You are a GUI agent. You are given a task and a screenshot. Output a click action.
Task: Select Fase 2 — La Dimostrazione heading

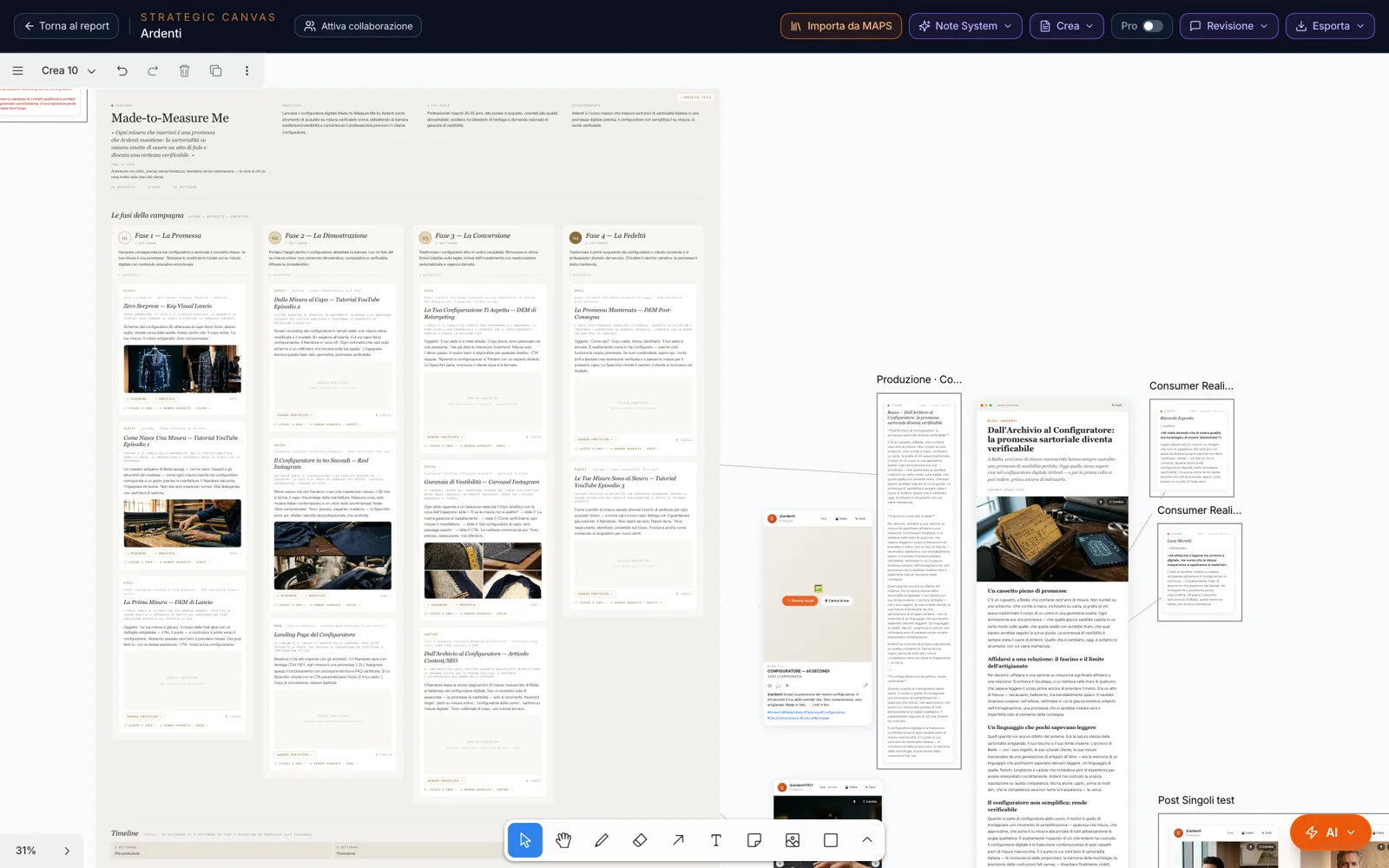point(326,235)
